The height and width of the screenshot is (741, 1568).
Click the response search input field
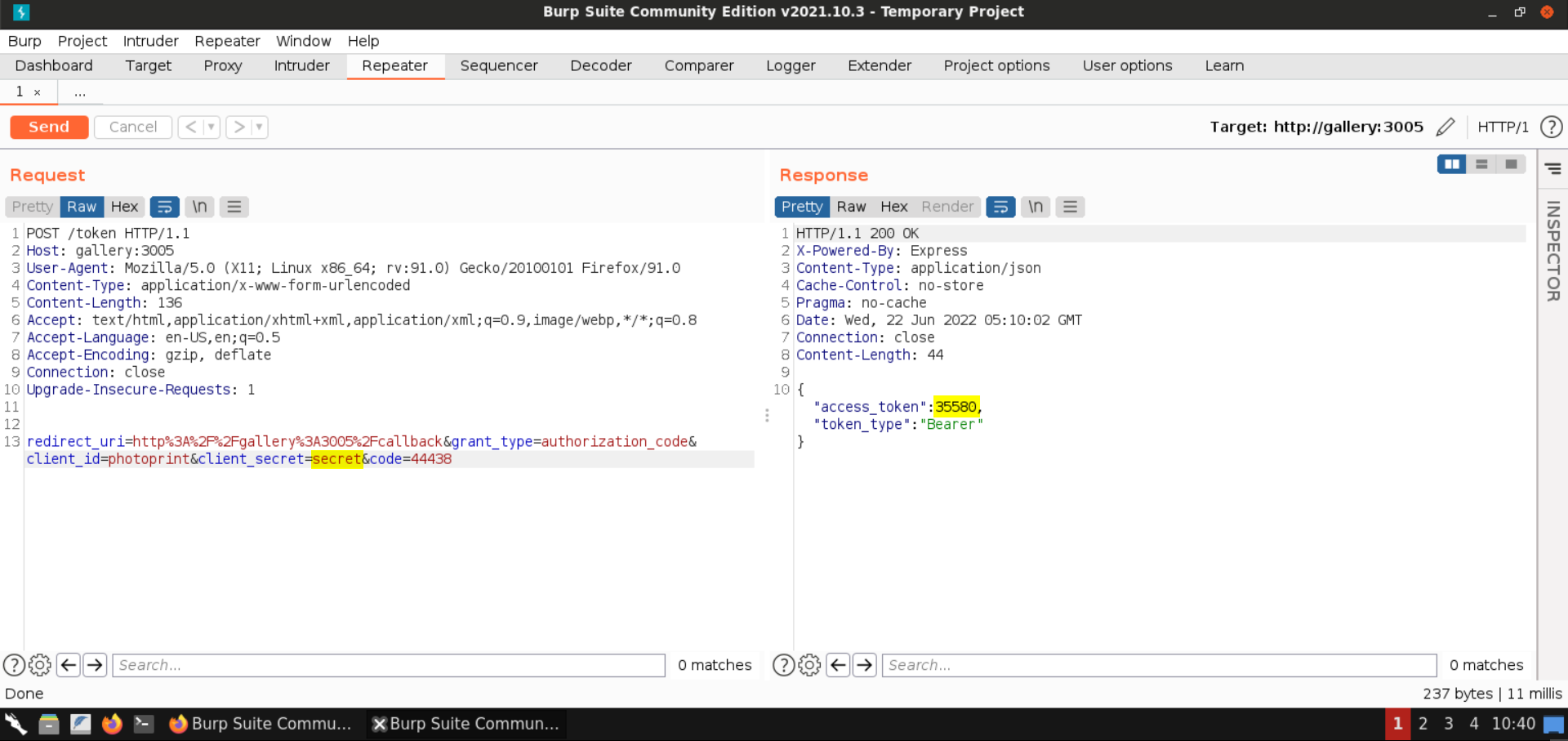point(1158,665)
